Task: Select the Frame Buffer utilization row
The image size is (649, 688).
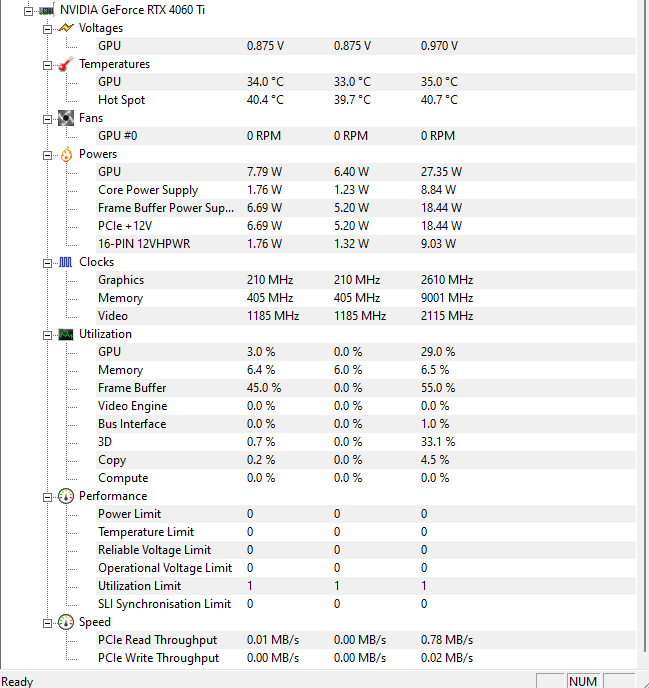Action: (x=132, y=388)
